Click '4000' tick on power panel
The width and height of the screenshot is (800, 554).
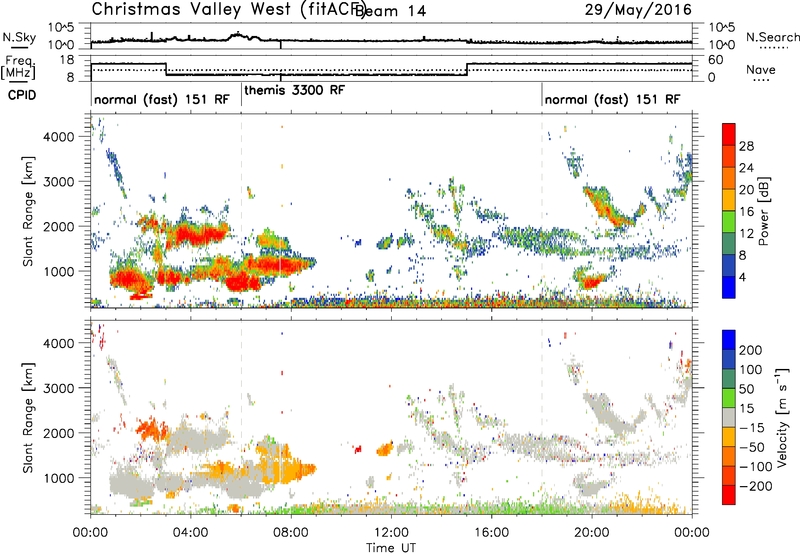(x=58, y=137)
